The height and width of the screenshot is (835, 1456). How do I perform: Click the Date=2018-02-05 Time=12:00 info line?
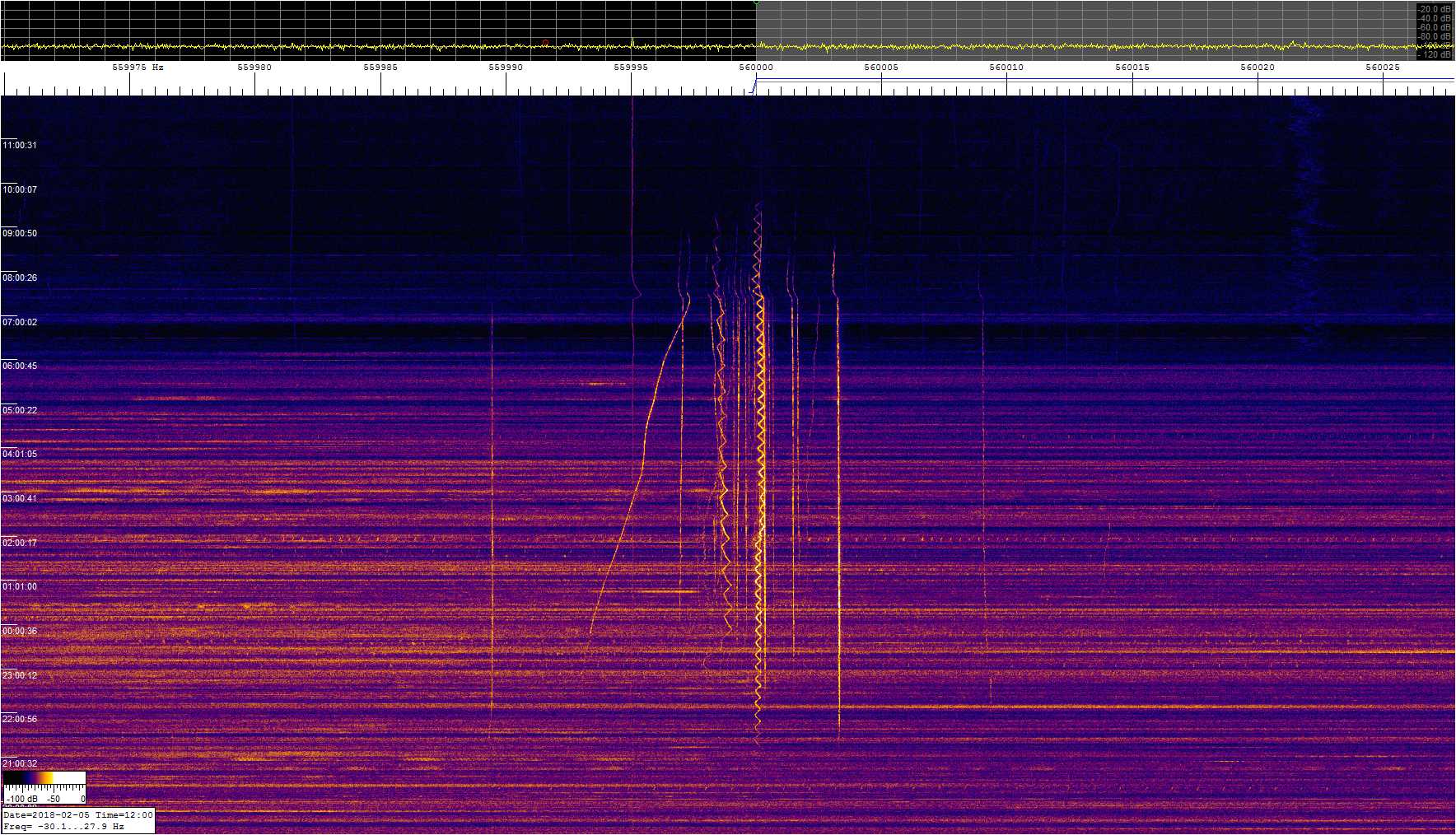[x=78, y=814]
